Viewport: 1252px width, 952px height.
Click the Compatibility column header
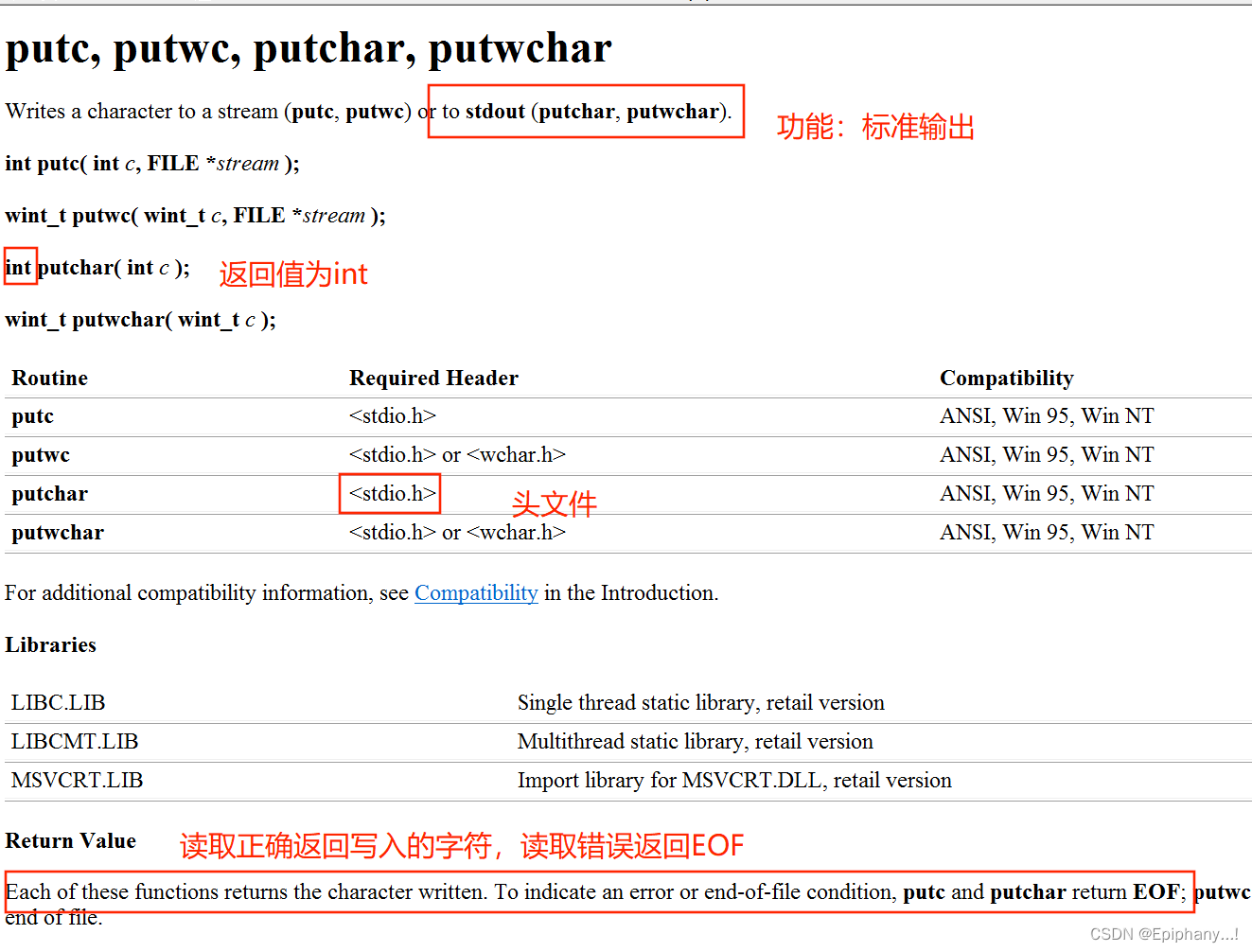coord(1007,379)
